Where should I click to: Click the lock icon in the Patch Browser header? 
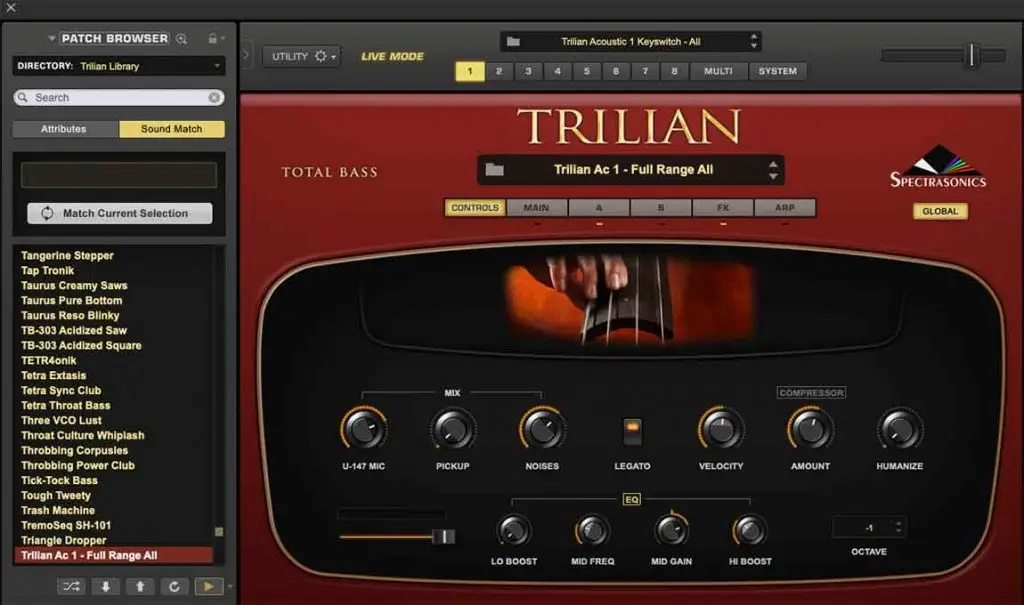pos(212,39)
